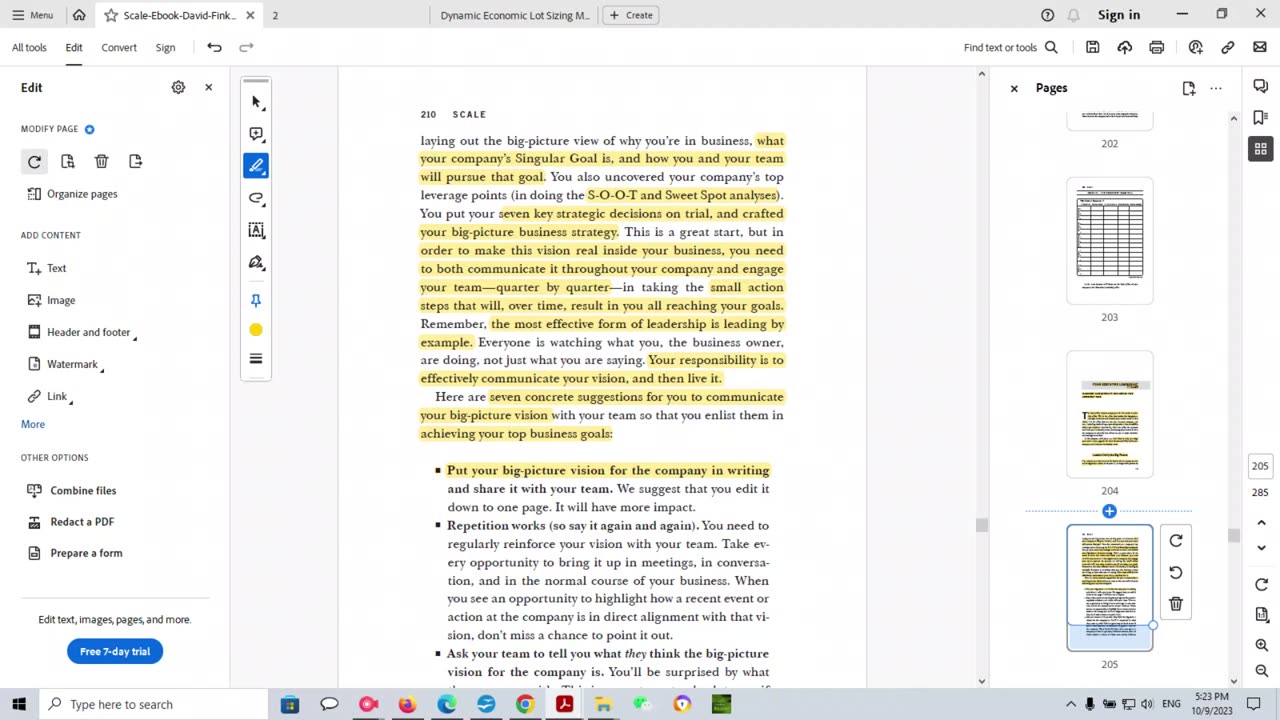Open Edit panel settings gear

(x=178, y=87)
